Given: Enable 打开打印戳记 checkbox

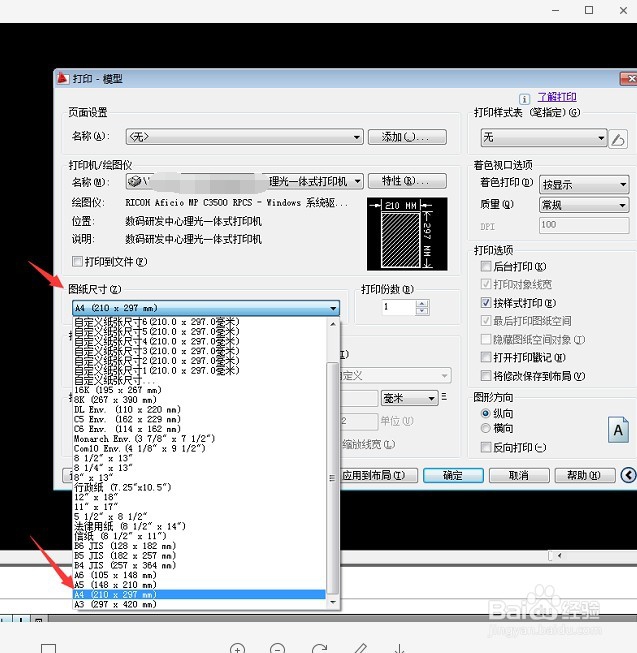Looking at the screenshot, I should [485, 357].
